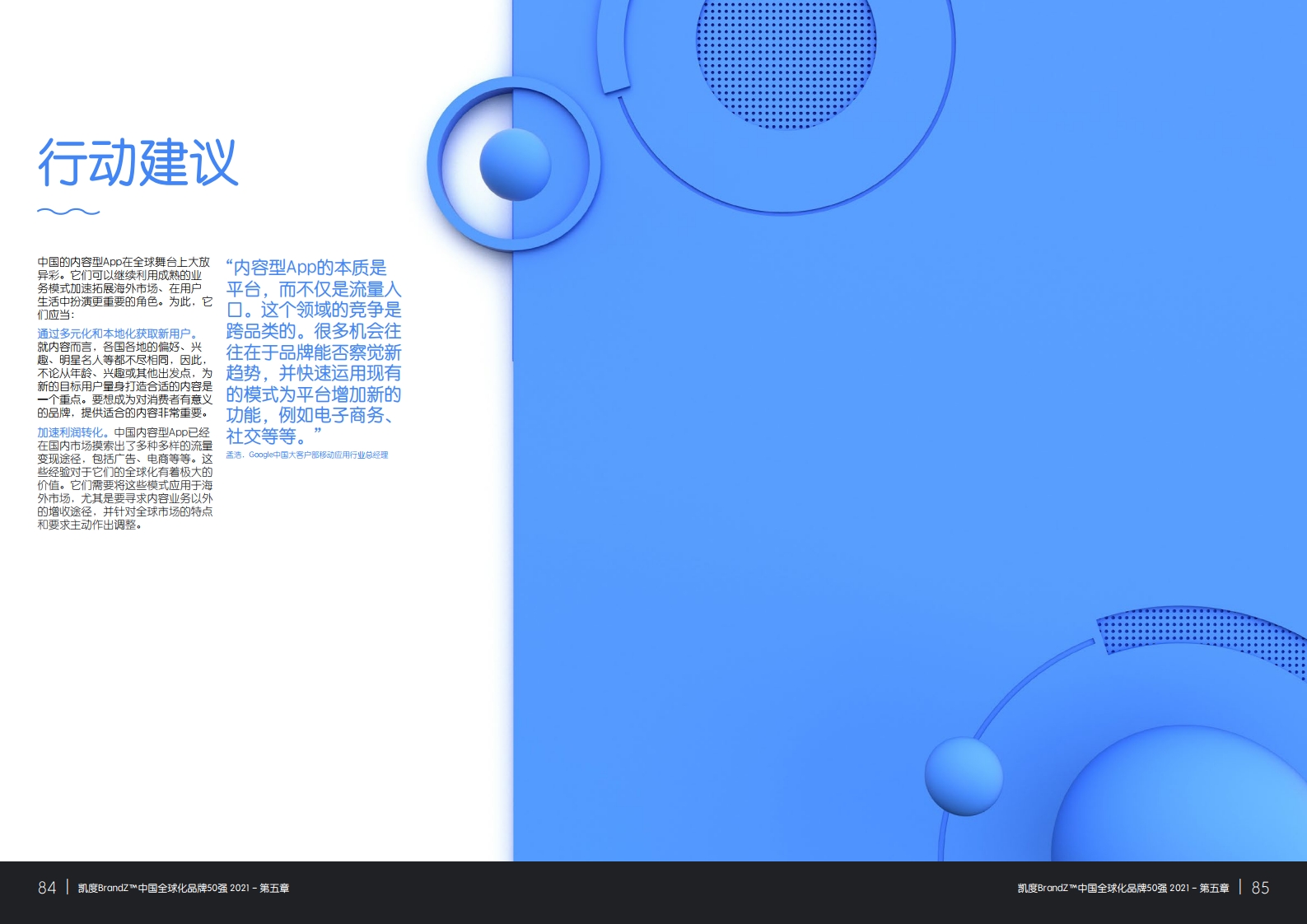The height and width of the screenshot is (924, 1307).
Task: Click the left footer 凯度BrandZ chapter title
Action: pyautogui.click(x=183, y=888)
